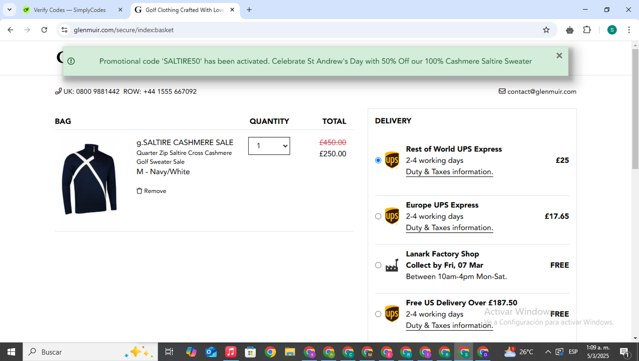Open the weather widget showing 26°C

point(519,352)
